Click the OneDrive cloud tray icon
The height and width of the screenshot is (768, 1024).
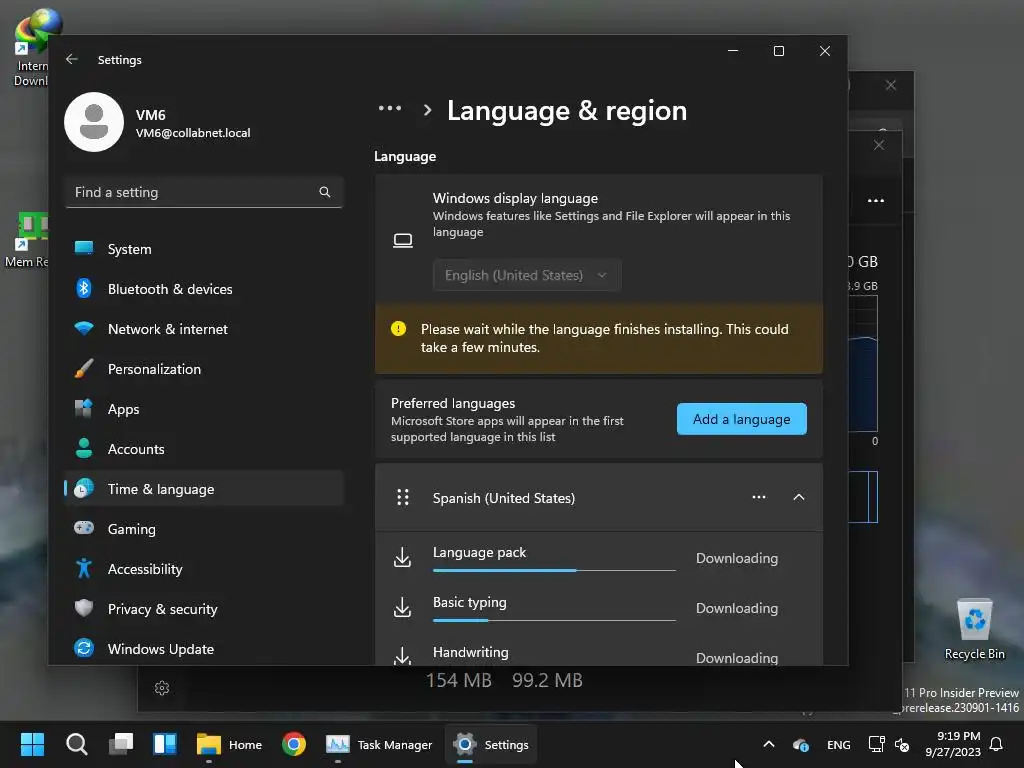(801, 744)
